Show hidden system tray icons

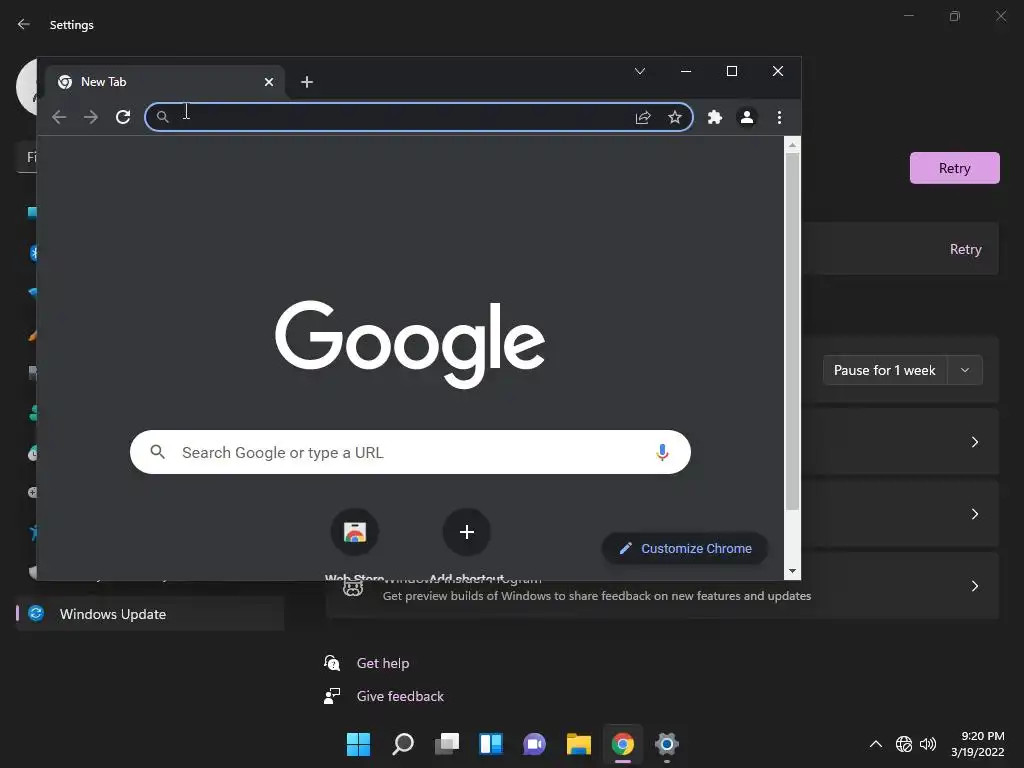pyautogui.click(x=876, y=744)
